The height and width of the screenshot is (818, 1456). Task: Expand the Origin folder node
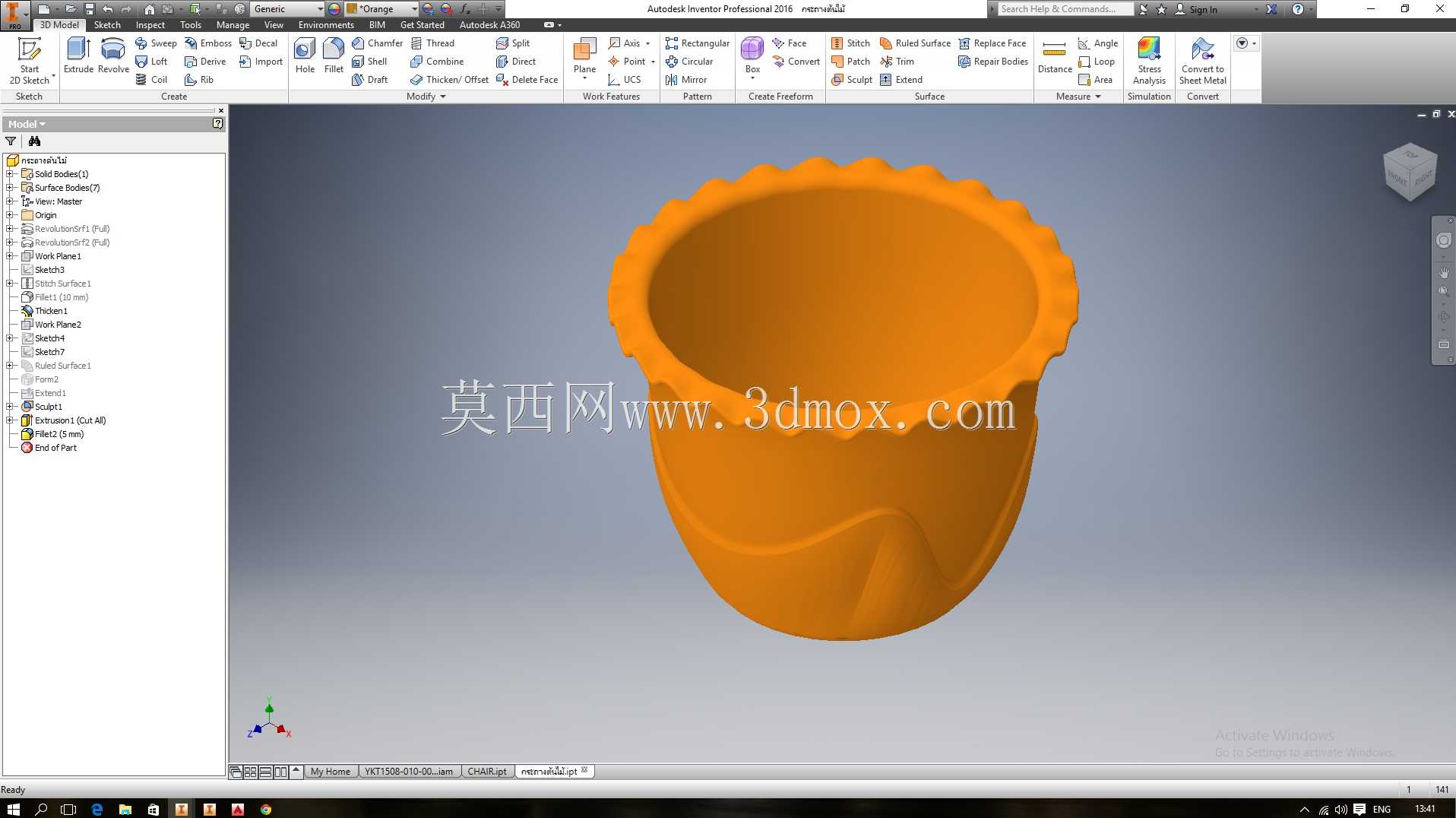coord(10,215)
